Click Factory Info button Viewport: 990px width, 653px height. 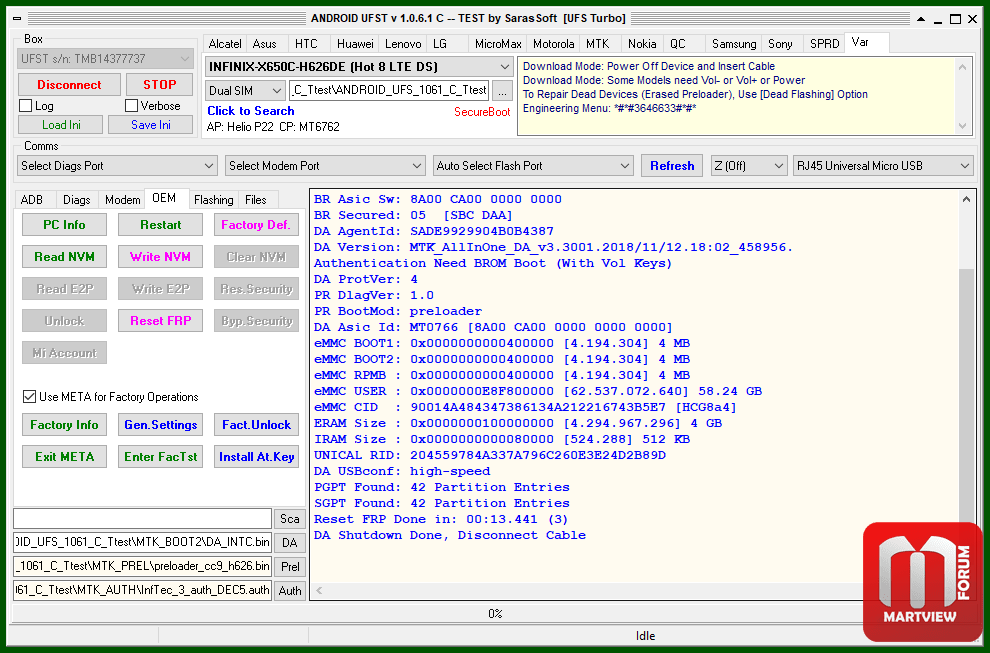tap(64, 424)
